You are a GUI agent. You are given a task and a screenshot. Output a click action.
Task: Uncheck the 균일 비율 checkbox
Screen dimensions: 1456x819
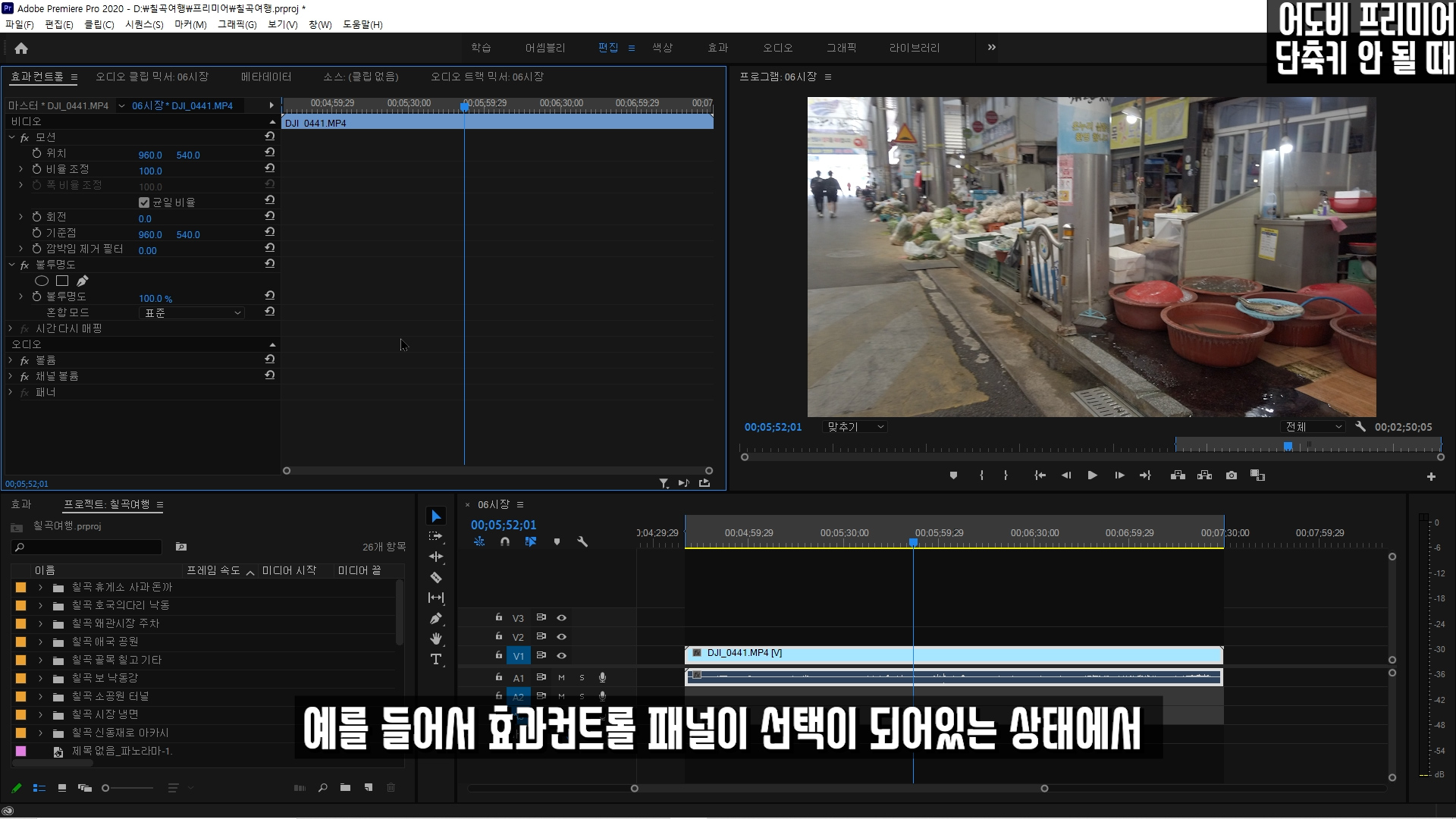(144, 202)
